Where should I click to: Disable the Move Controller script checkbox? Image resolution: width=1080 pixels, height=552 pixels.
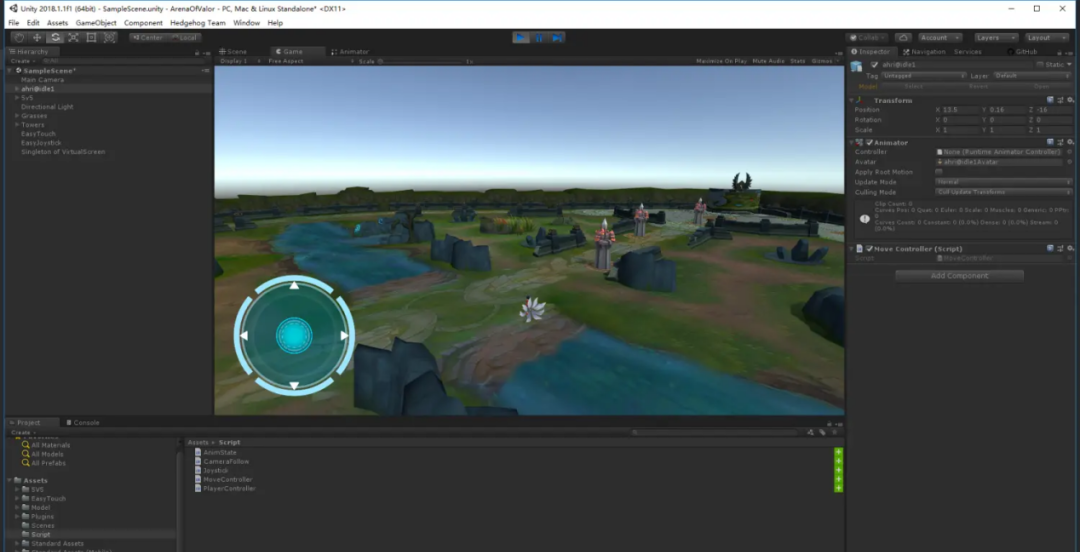coord(870,249)
